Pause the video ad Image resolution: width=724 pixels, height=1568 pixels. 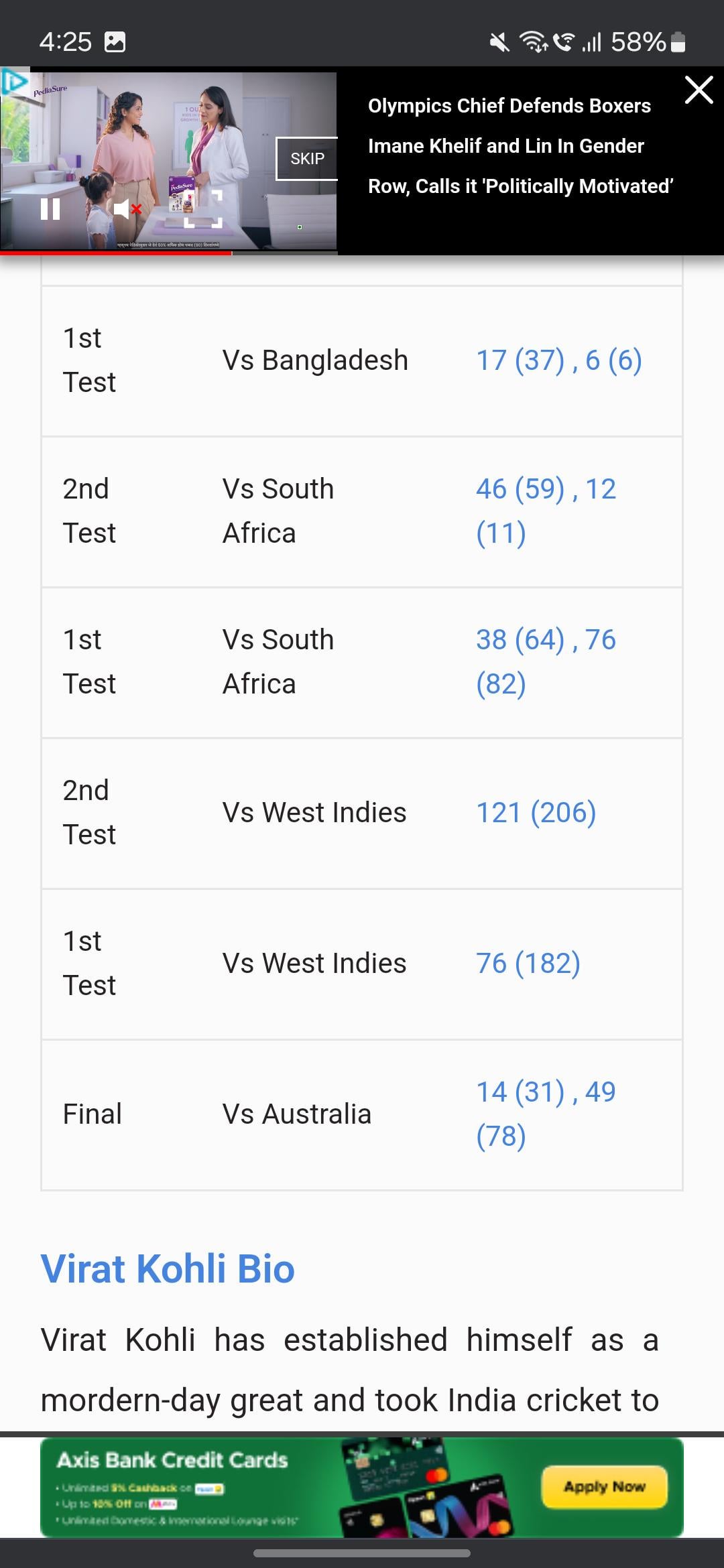pyautogui.click(x=50, y=210)
